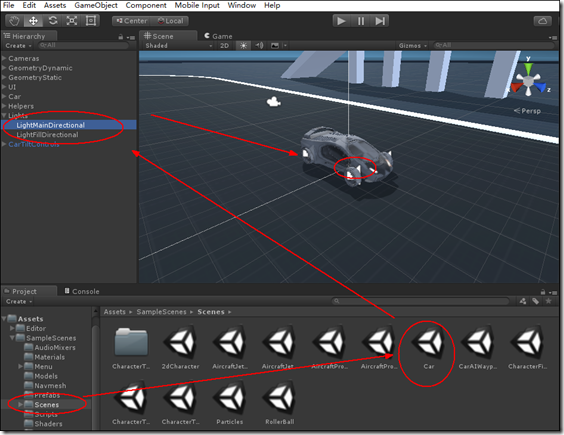Click Assets in breadcrumb path
This screenshot has width=564, height=435.
(x=115, y=312)
